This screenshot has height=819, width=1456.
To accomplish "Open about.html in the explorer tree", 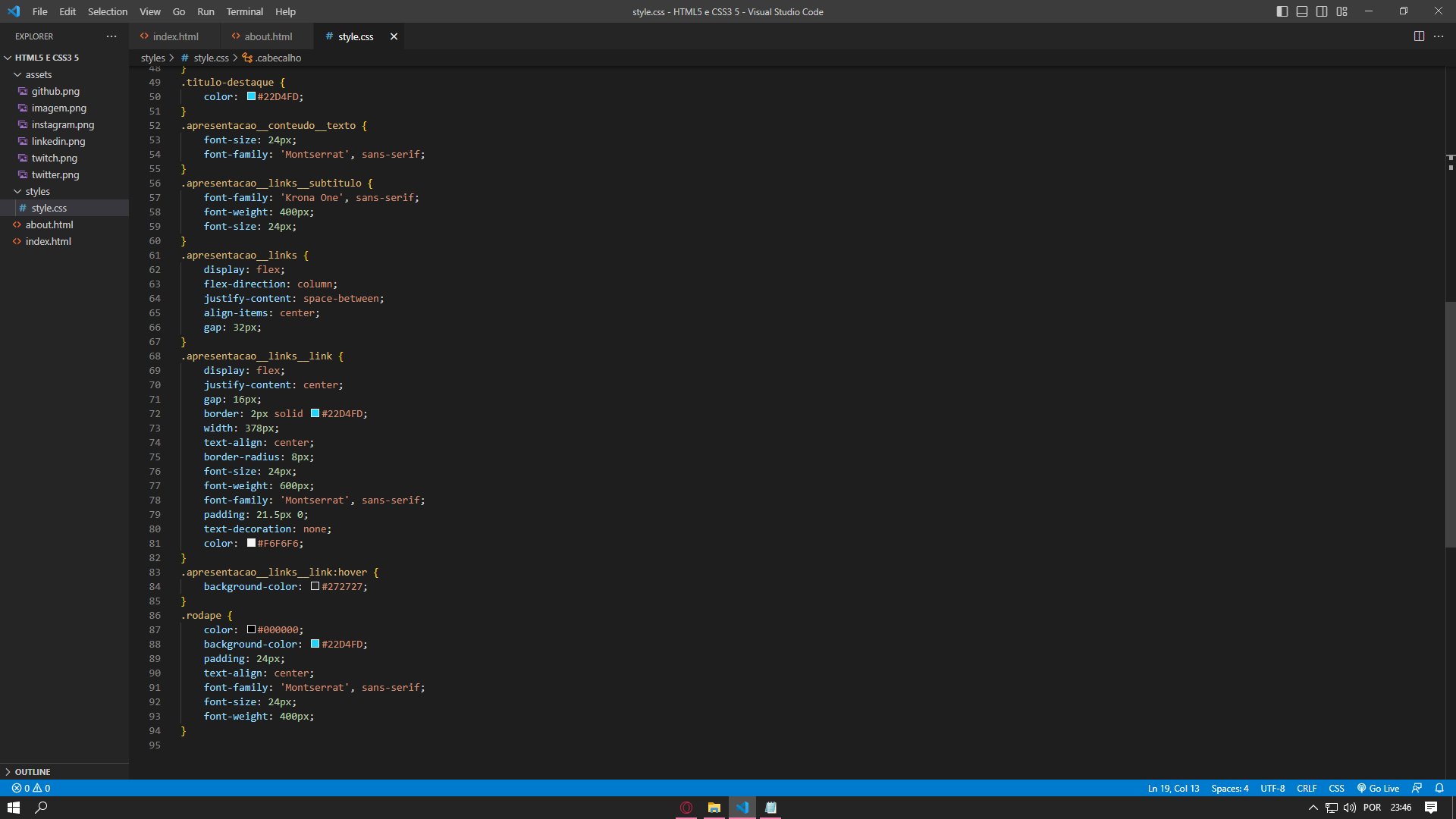I will pyautogui.click(x=64, y=224).
